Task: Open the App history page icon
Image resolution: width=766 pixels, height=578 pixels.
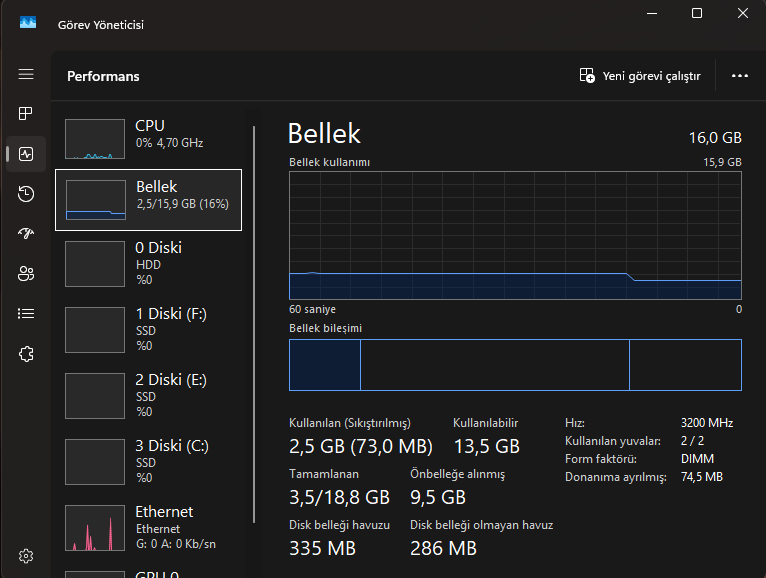Action: (x=26, y=194)
